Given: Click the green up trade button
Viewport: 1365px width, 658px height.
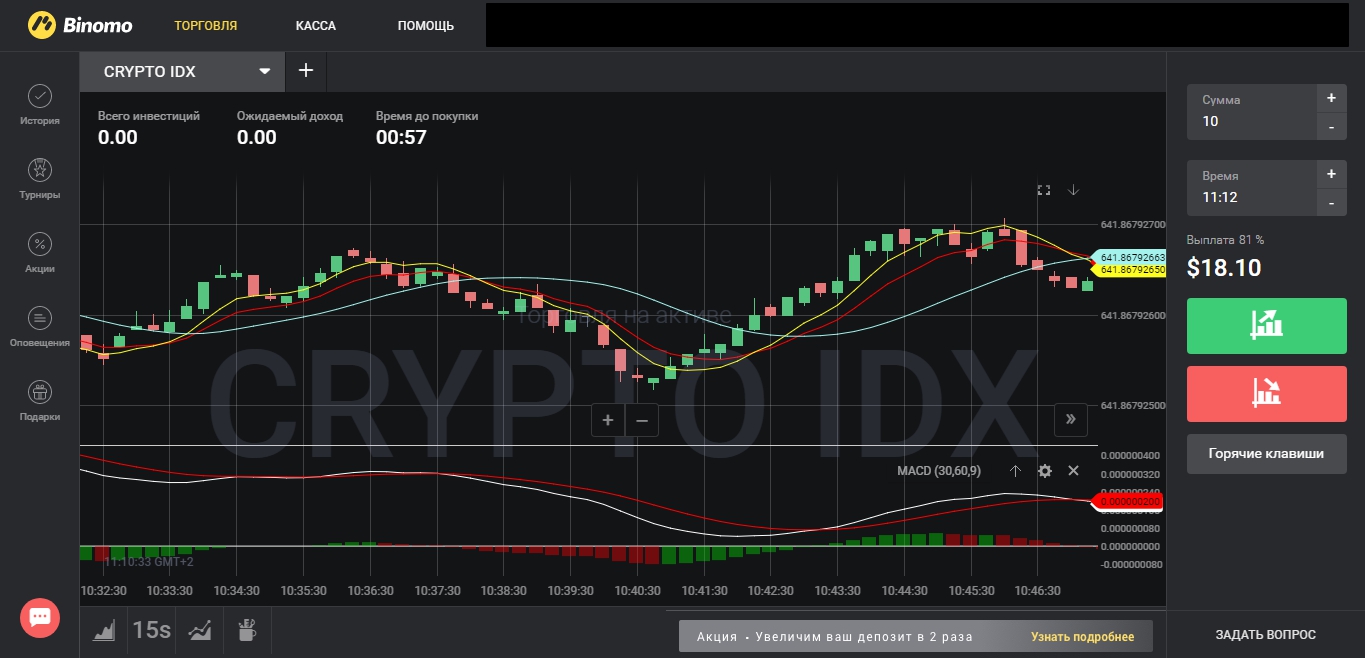Looking at the screenshot, I should tap(1267, 325).
